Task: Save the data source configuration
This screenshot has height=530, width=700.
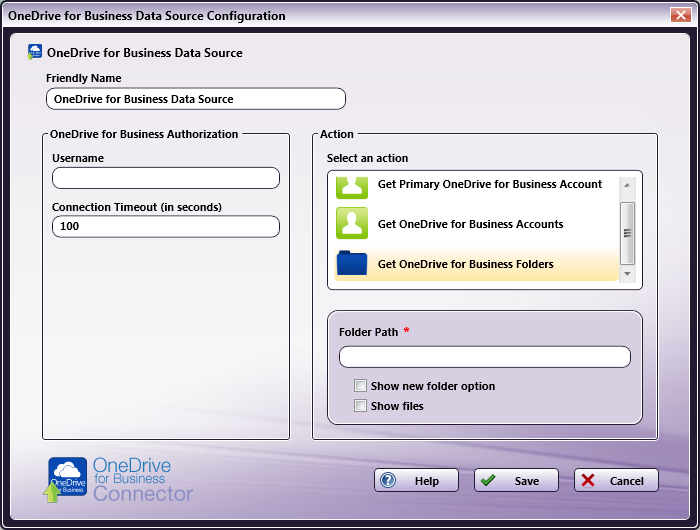Action: coord(516,480)
